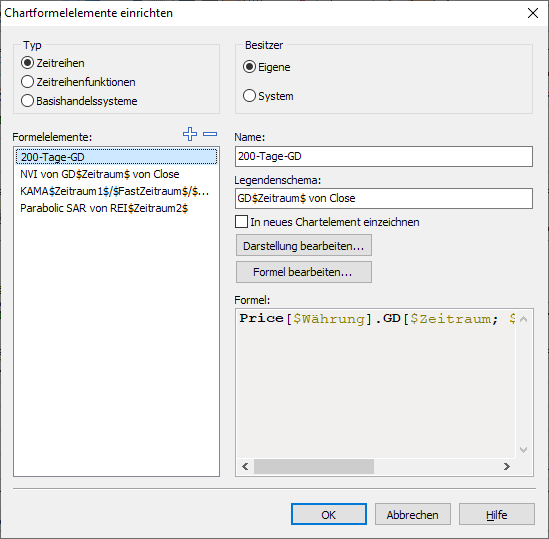This screenshot has width=549, height=539.
Task: Pick the KAMA$Zeitraum1$ formula element
Action: coord(116,191)
